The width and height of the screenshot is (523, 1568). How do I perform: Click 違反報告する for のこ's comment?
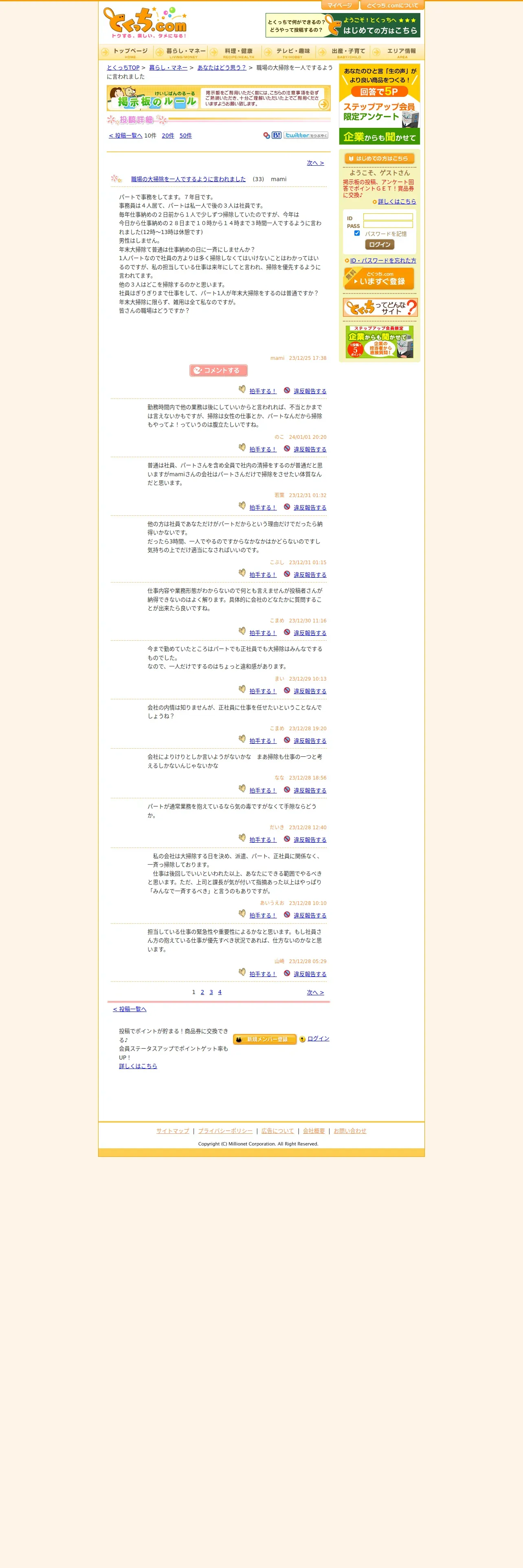pyautogui.click(x=310, y=449)
